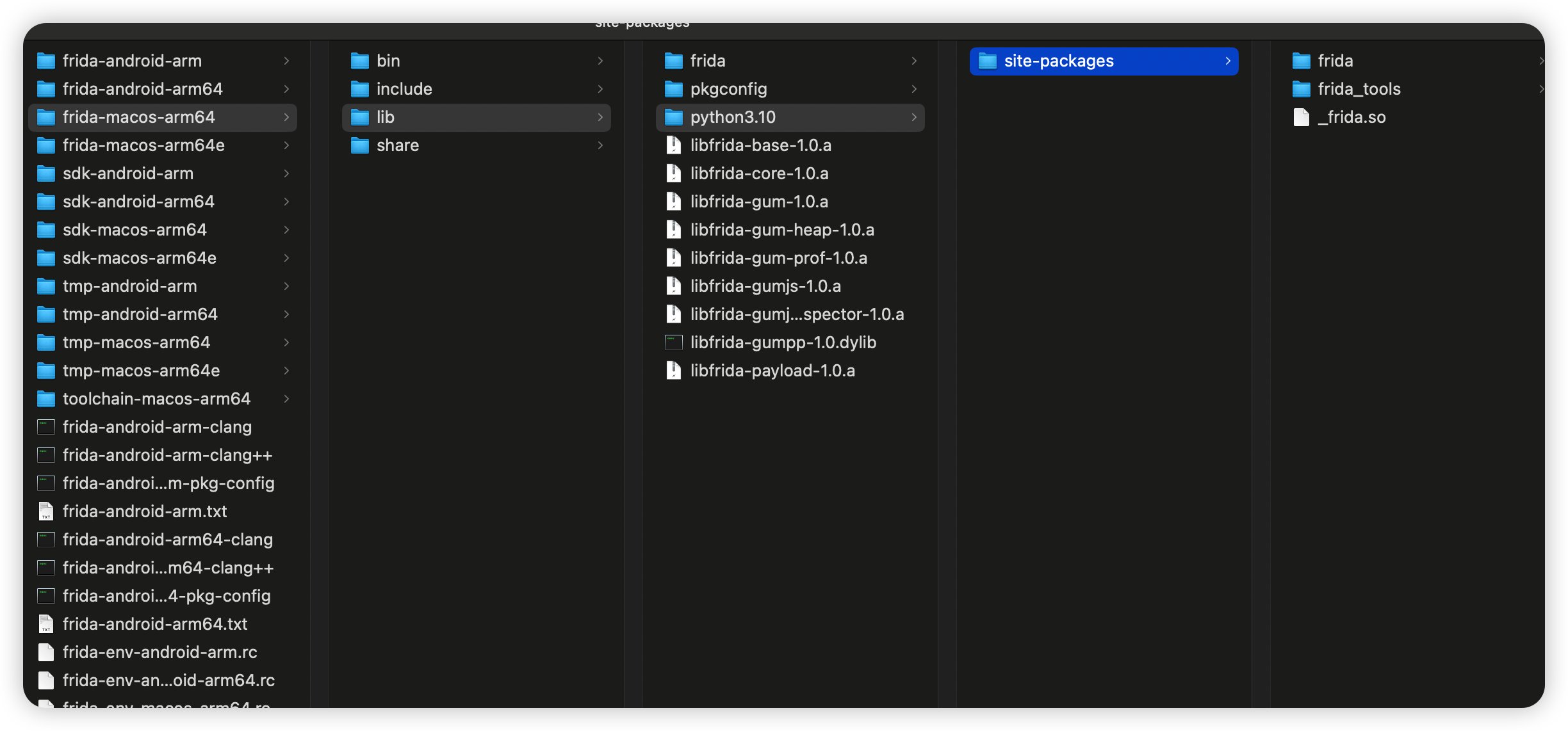Select the libfrida-gum-heap-1.0.a file
This screenshot has width=1568, height=731.
tap(781, 230)
